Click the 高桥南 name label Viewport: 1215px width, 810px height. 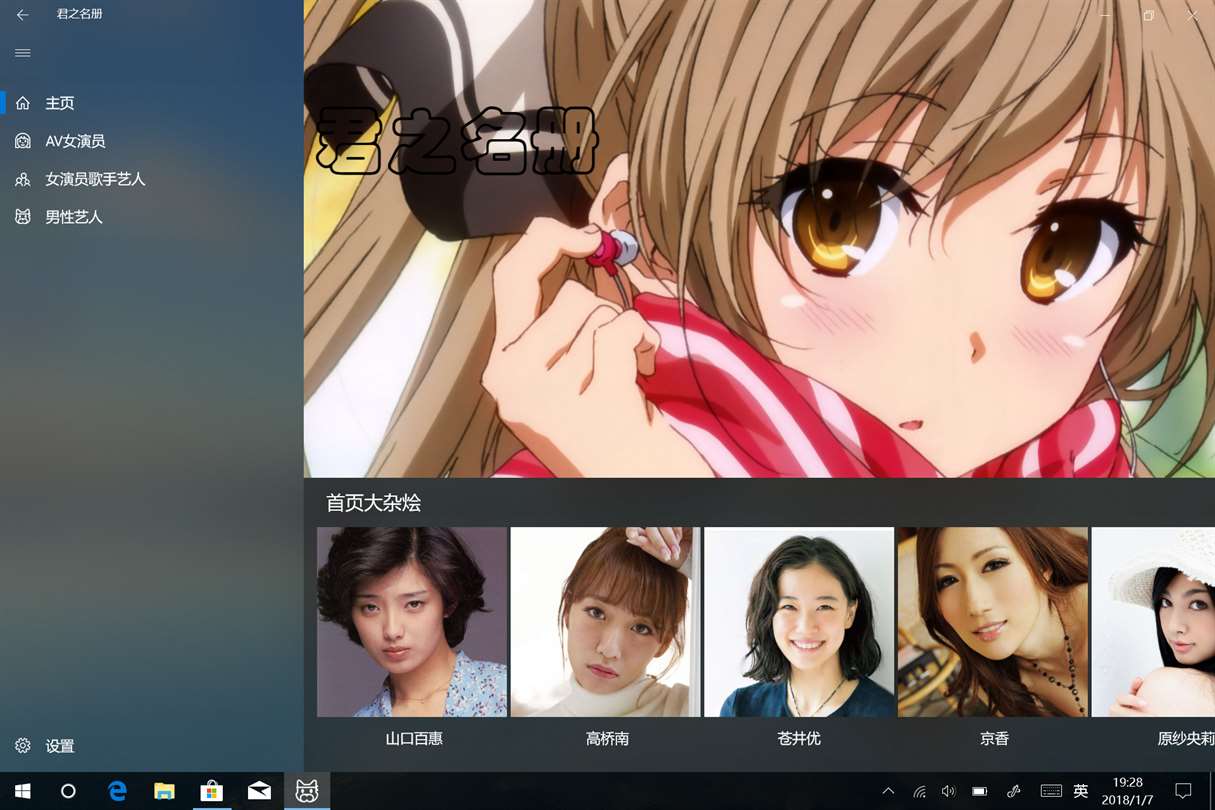607,739
